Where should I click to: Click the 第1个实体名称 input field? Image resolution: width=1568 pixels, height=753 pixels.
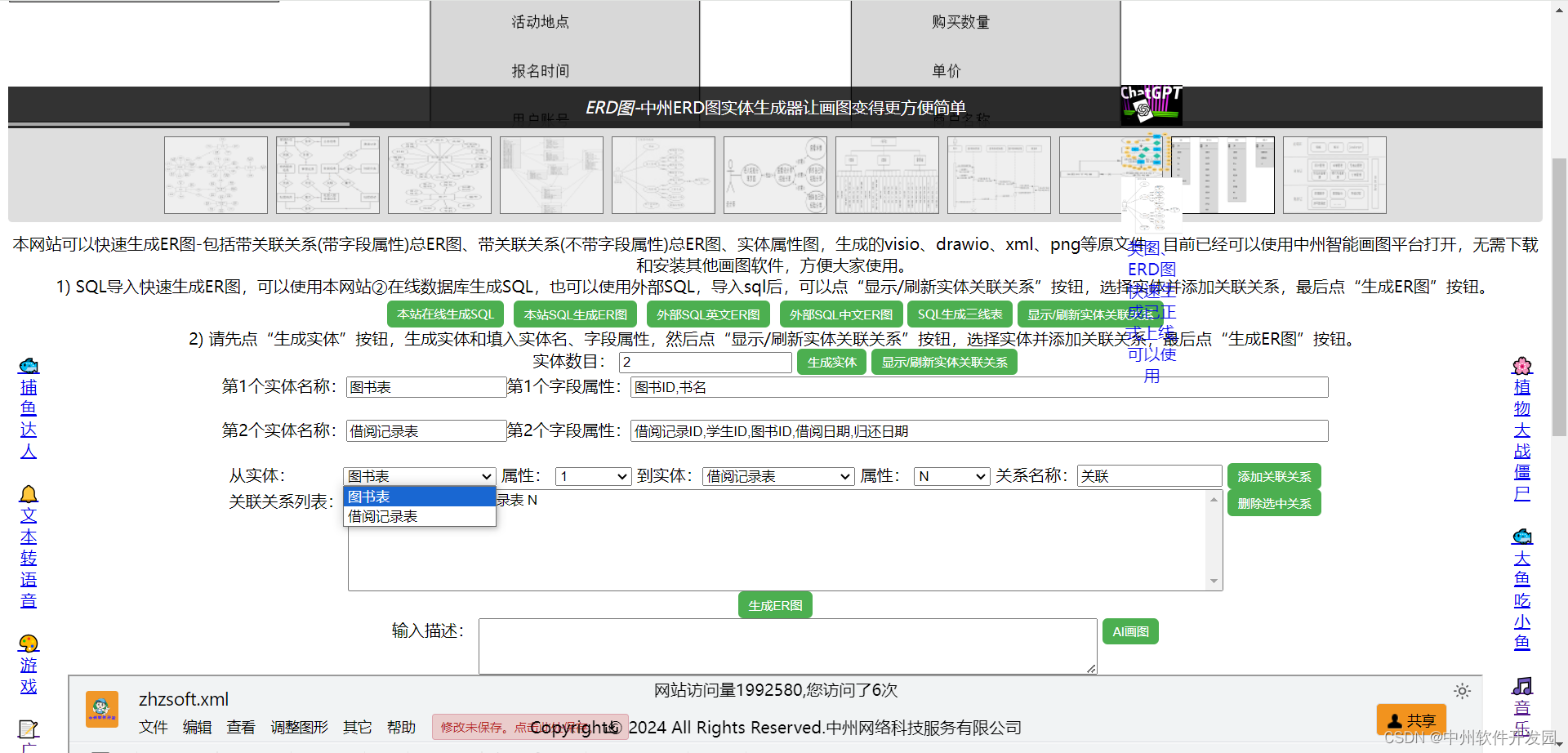426,387
